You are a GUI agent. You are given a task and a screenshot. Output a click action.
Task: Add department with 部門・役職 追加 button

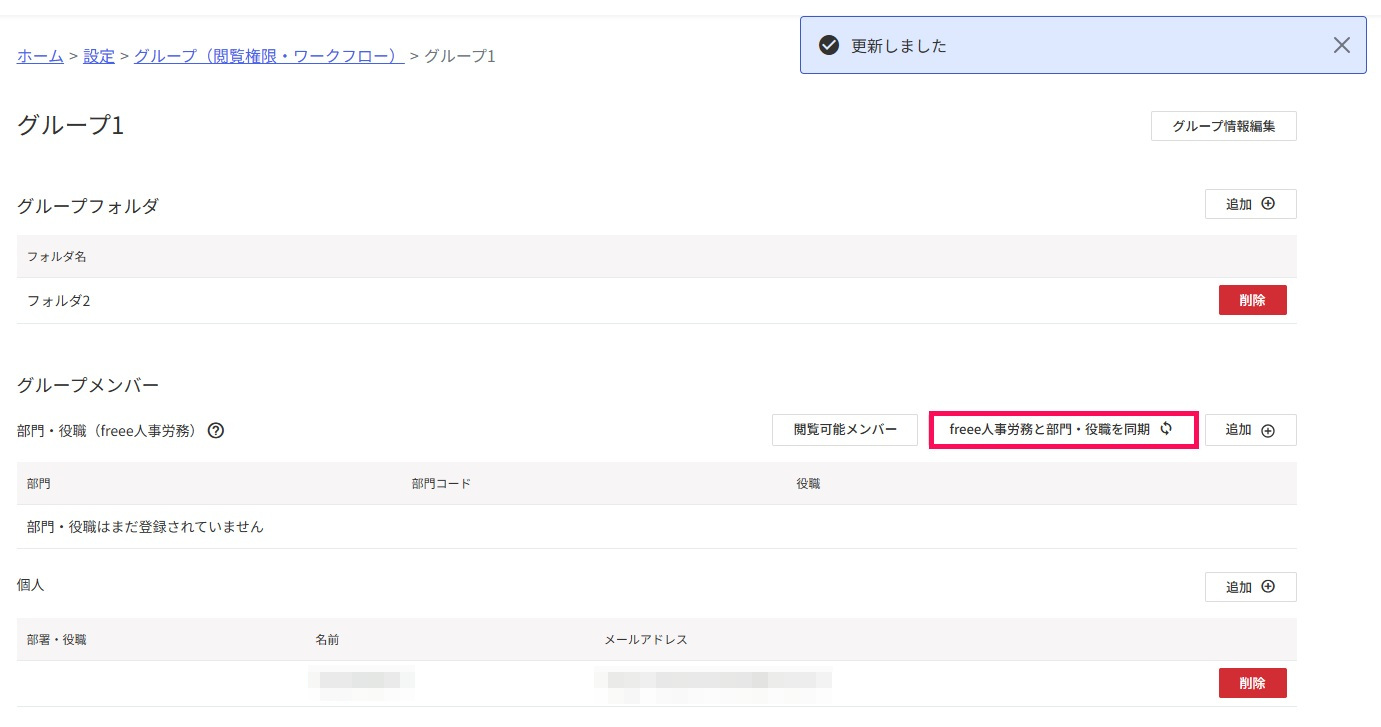pos(1251,430)
